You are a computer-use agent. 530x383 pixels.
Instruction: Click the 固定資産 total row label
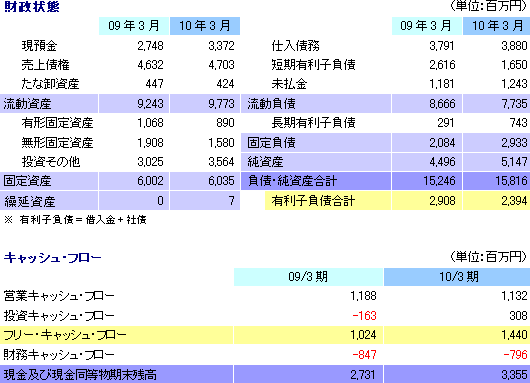click(x=27, y=181)
